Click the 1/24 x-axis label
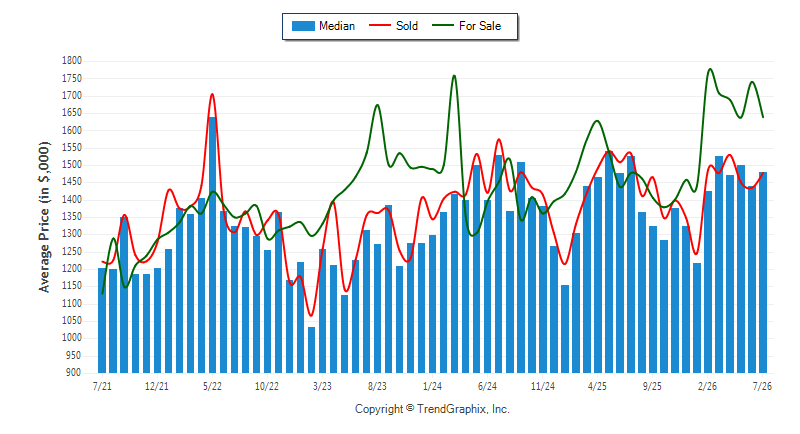The image size is (800, 434). [432, 386]
